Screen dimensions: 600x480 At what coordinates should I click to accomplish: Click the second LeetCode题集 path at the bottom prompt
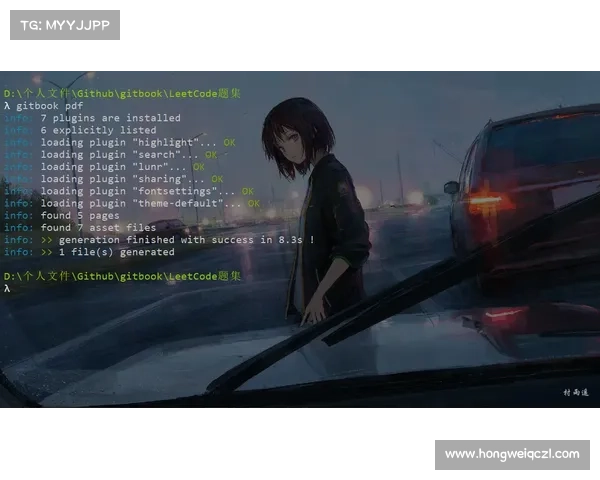coord(122,276)
